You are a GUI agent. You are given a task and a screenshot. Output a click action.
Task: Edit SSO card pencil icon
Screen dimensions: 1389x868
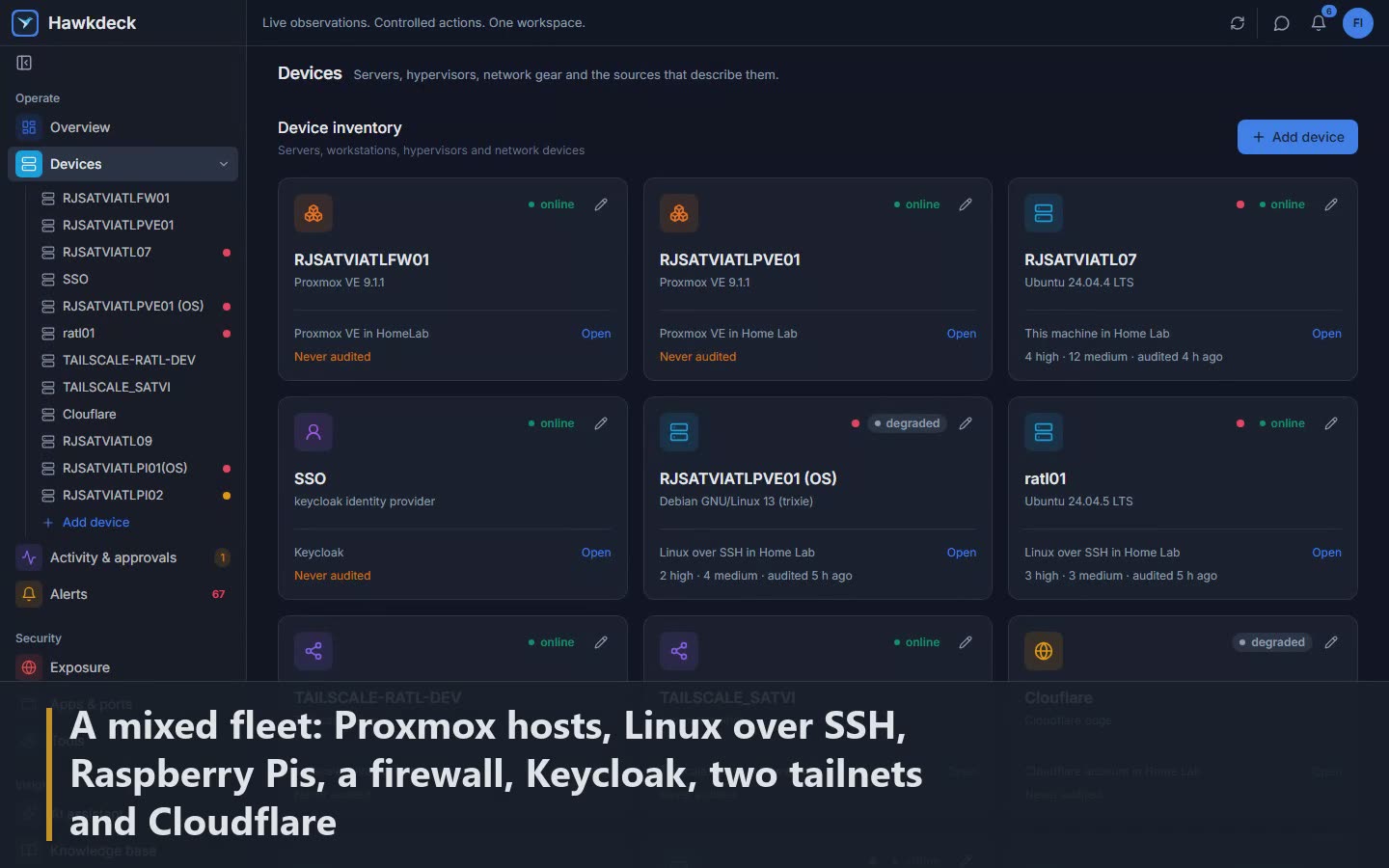(601, 423)
